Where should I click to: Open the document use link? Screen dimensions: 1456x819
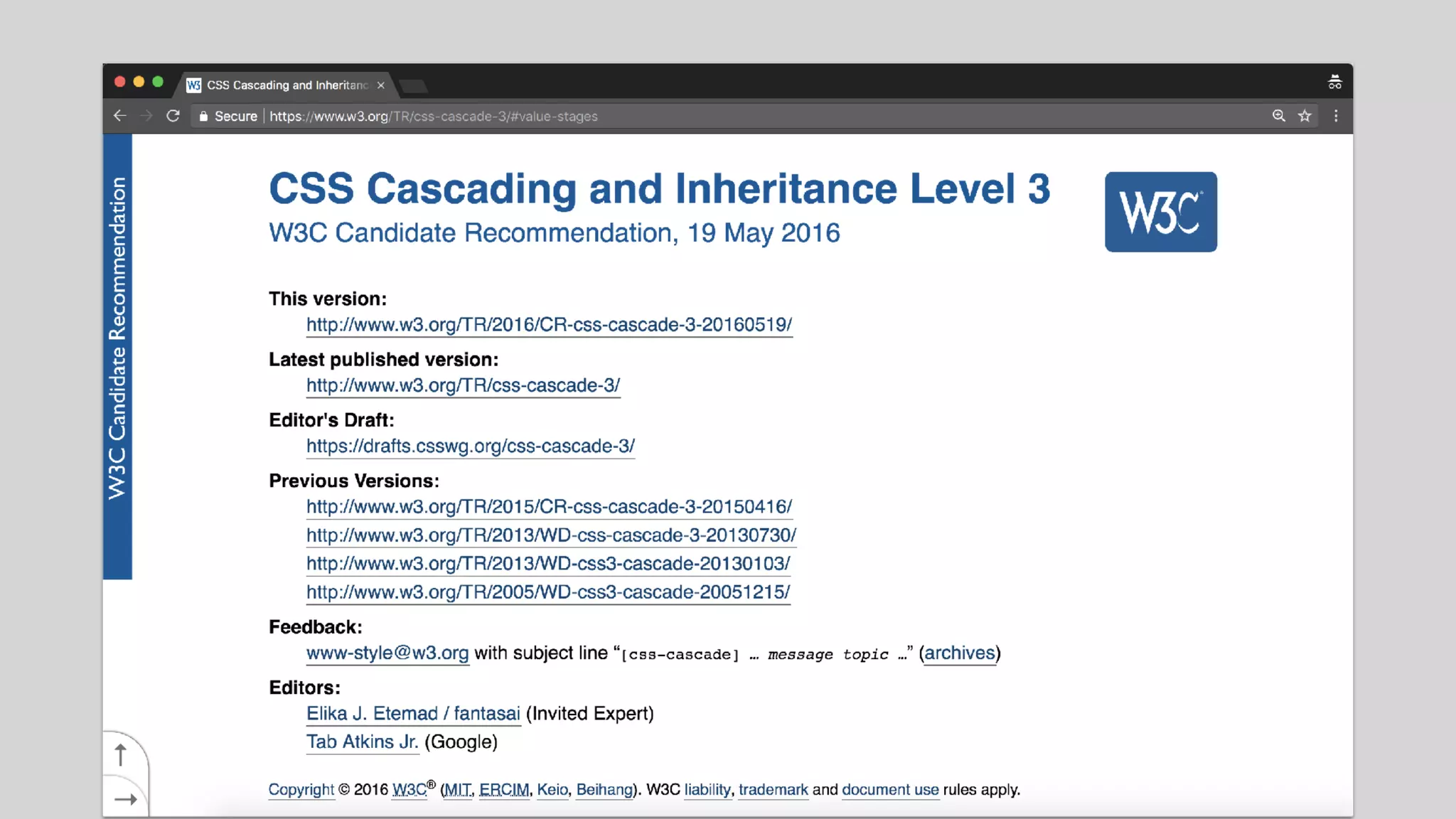pos(890,790)
